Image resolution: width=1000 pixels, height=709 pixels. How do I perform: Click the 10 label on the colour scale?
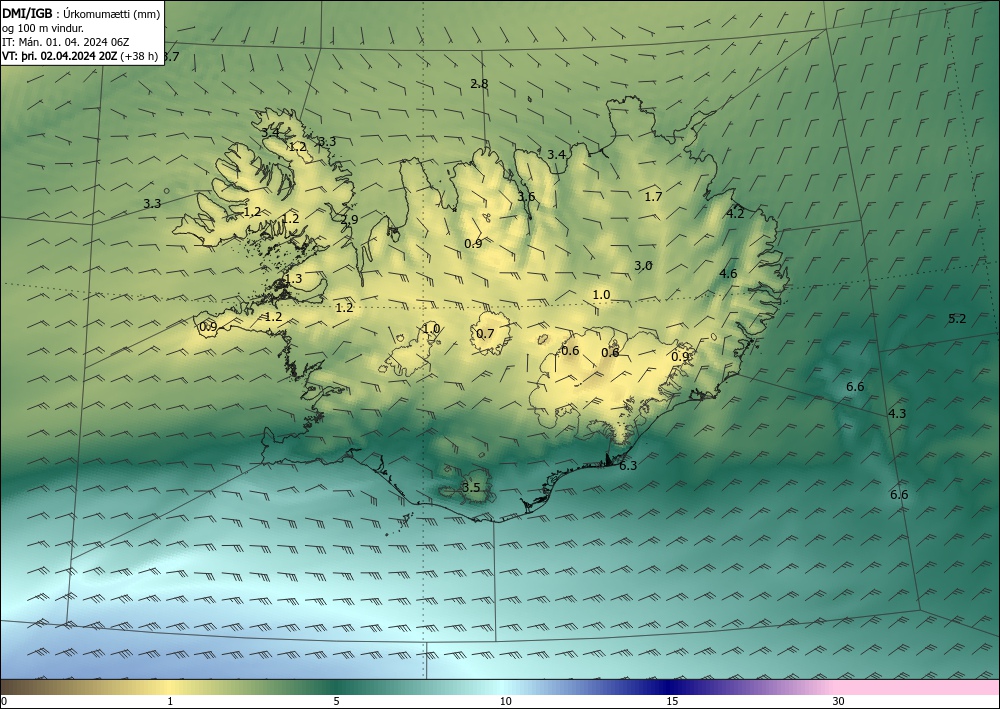[506, 701]
